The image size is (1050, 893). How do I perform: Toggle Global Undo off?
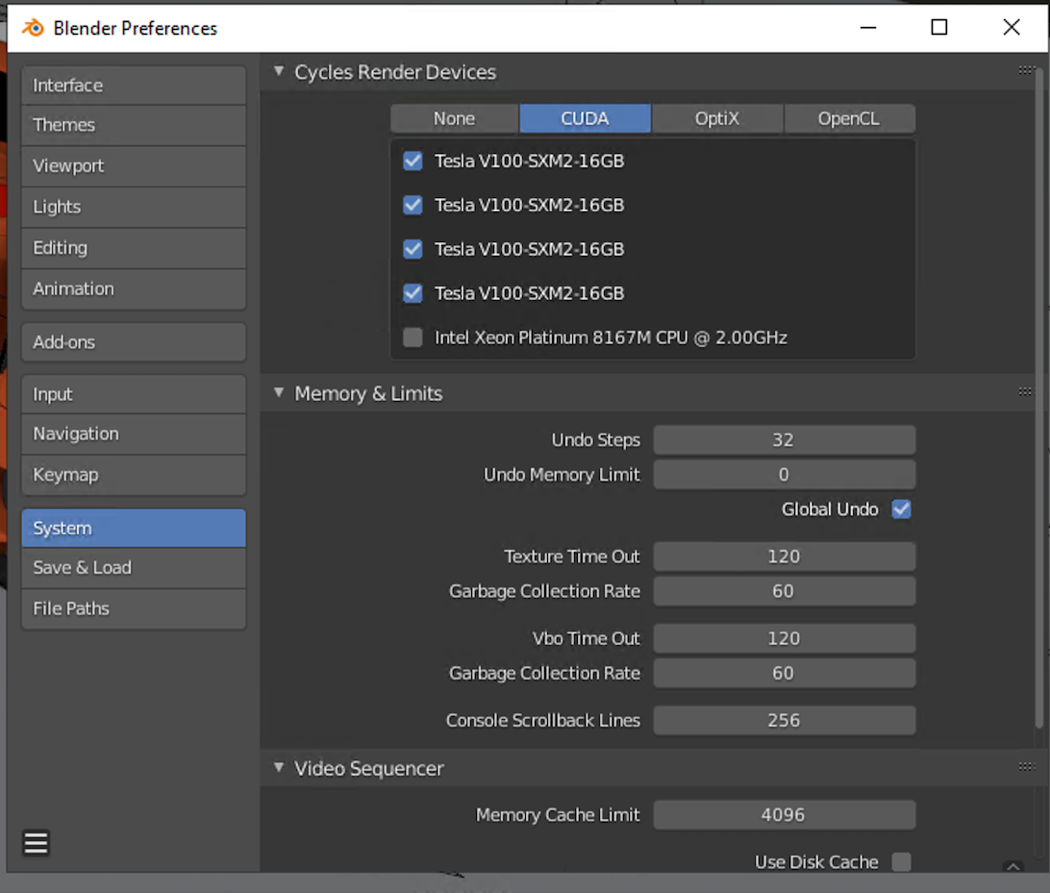[900, 509]
